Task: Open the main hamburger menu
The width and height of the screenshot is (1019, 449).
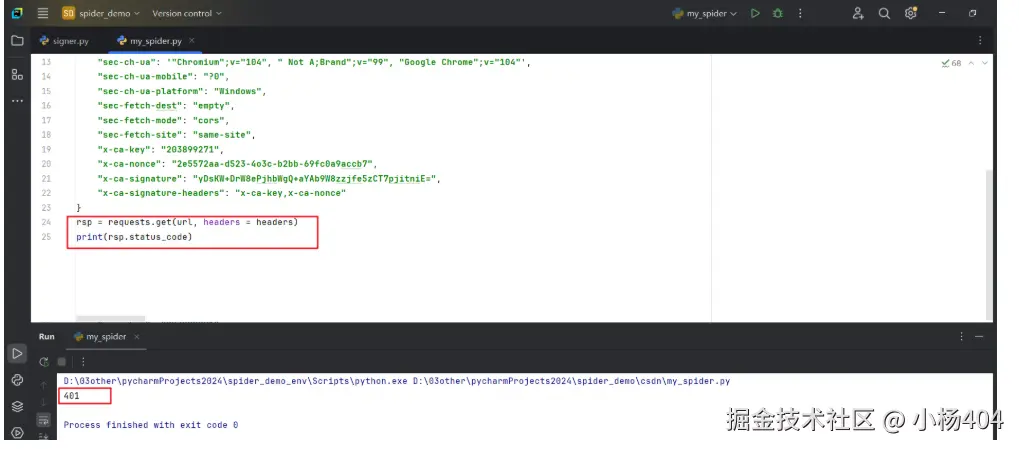Action: click(x=43, y=13)
